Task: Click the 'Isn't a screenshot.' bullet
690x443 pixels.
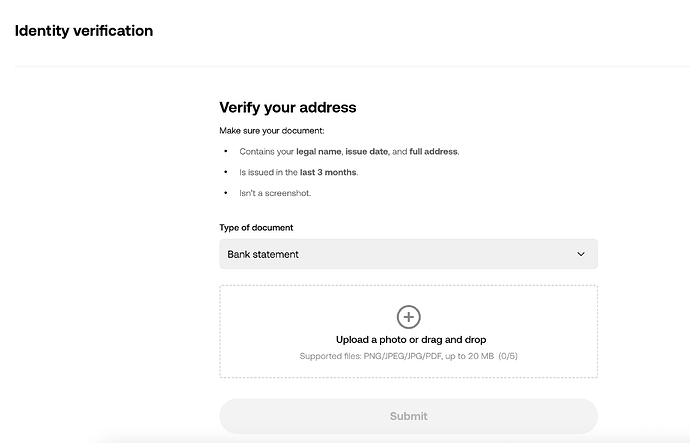Action: tap(275, 193)
